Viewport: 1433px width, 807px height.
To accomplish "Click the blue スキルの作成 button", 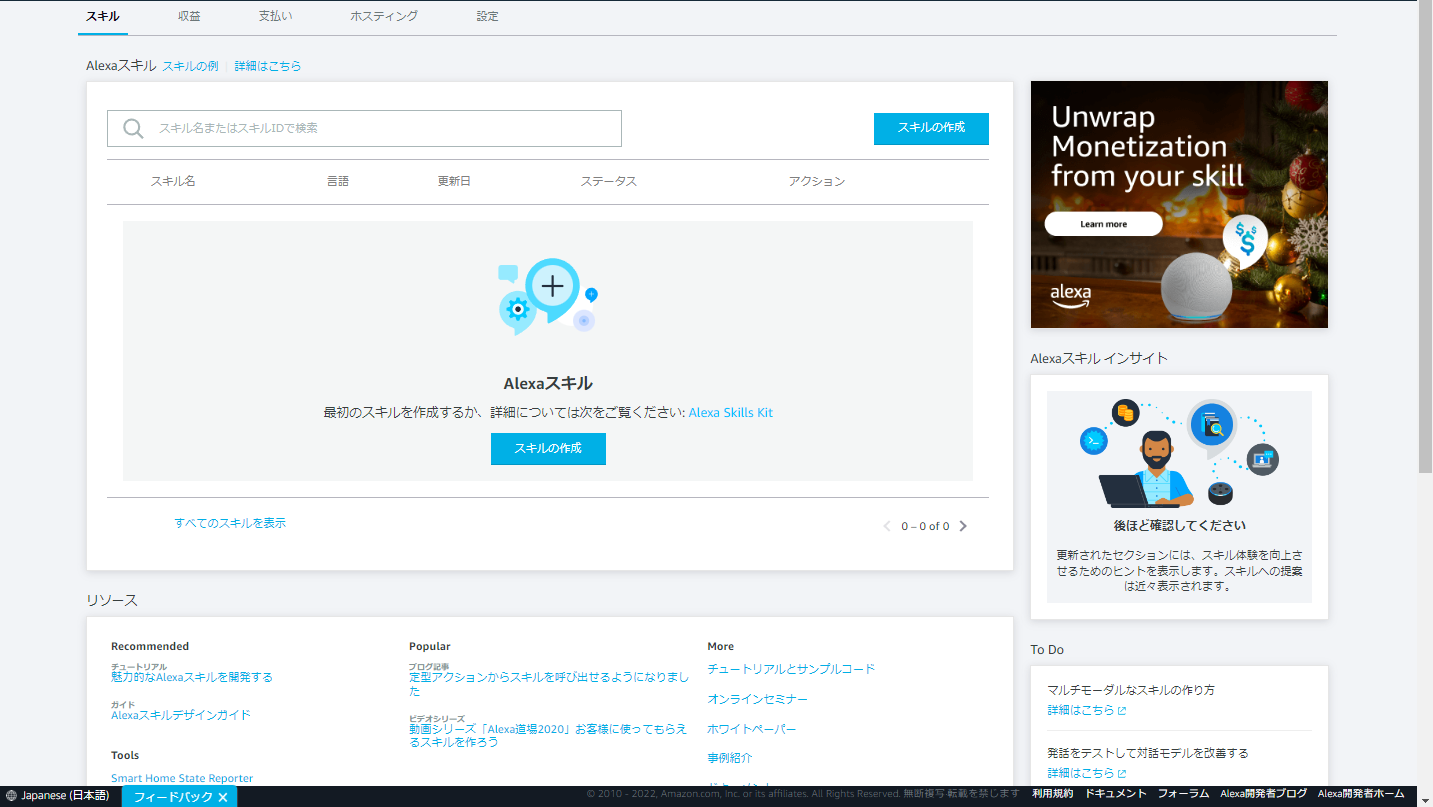I will coord(930,128).
